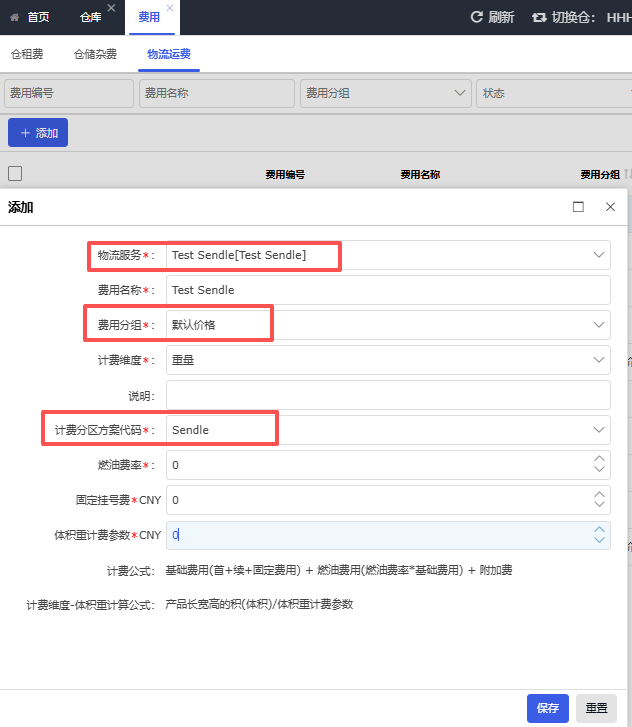Image resolution: width=632 pixels, height=727 pixels.
Task: Increase the 燃油费率 value with up arrow
Action: 599,459
